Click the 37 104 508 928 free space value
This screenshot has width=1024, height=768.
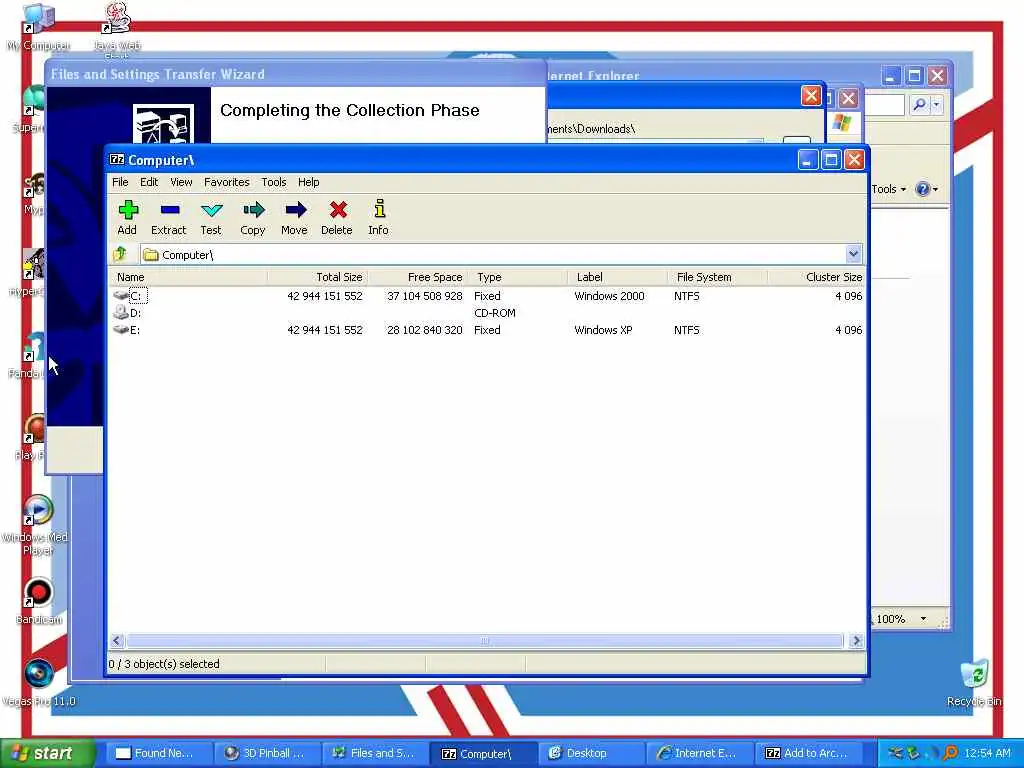424,296
